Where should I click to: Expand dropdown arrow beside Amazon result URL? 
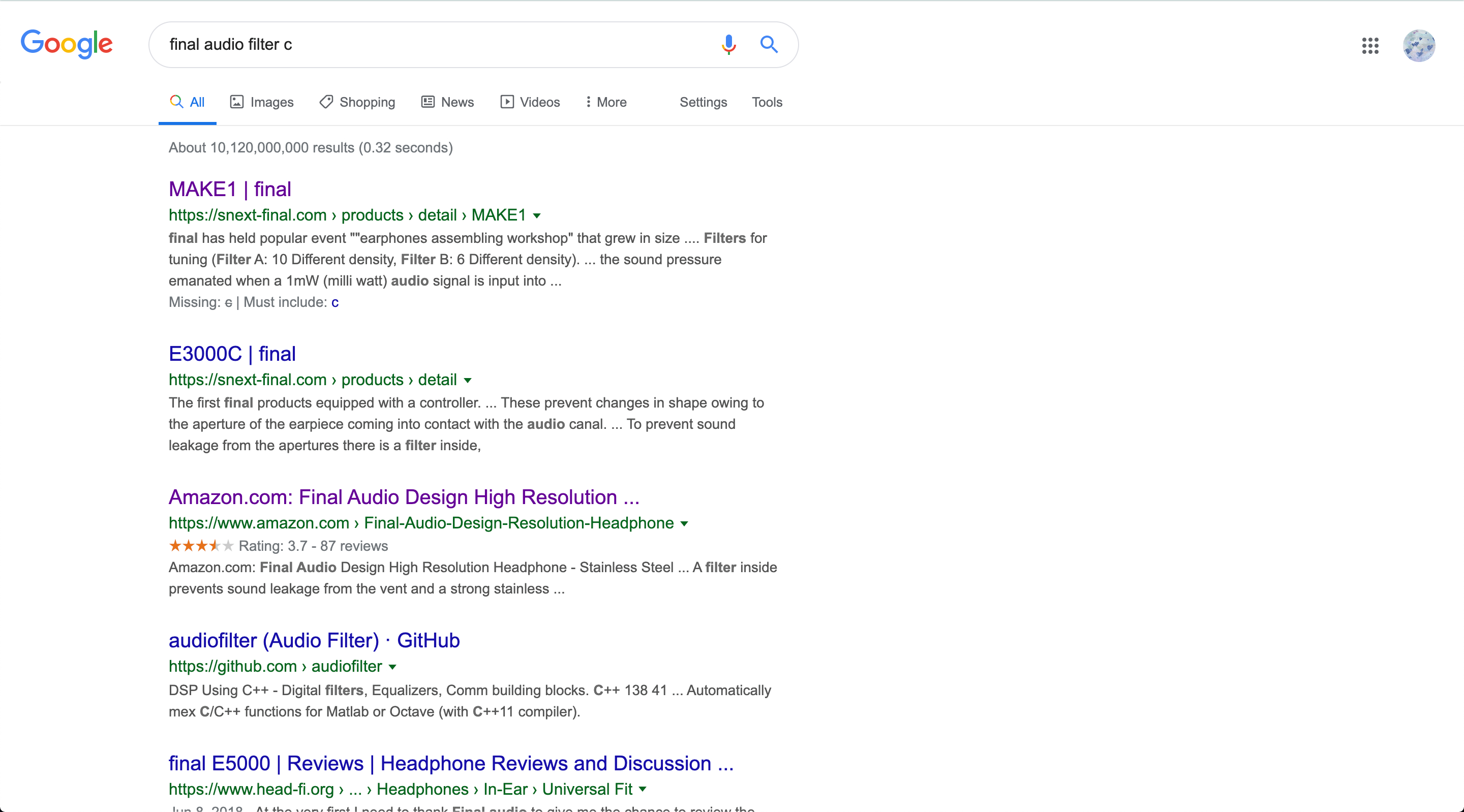click(x=684, y=524)
